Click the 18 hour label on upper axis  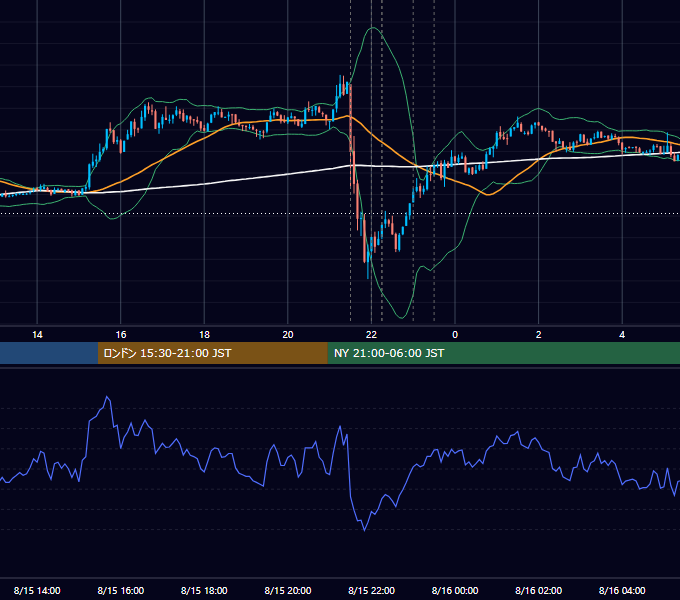point(204,335)
